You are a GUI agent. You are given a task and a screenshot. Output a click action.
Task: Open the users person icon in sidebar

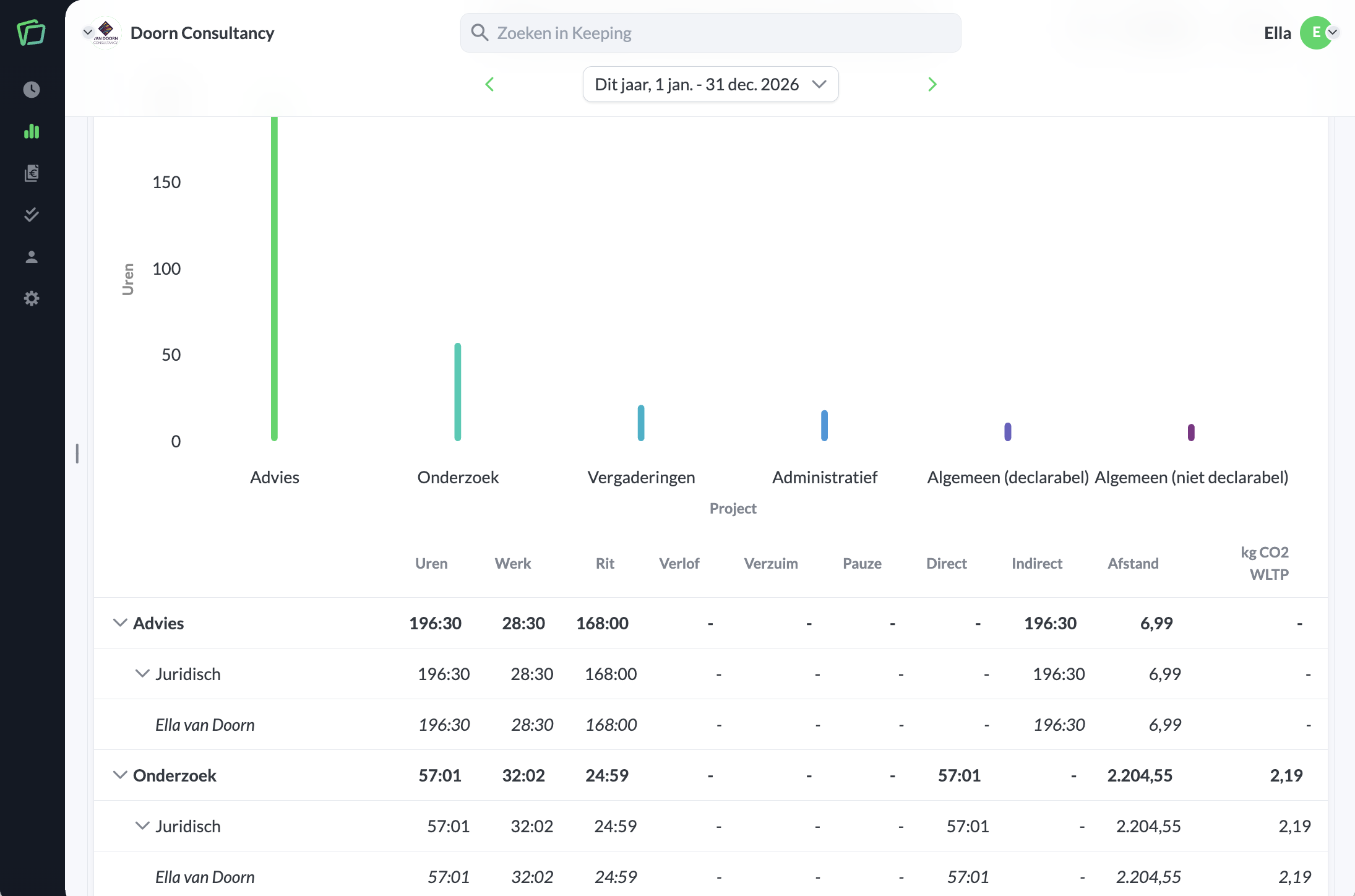click(x=32, y=257)
